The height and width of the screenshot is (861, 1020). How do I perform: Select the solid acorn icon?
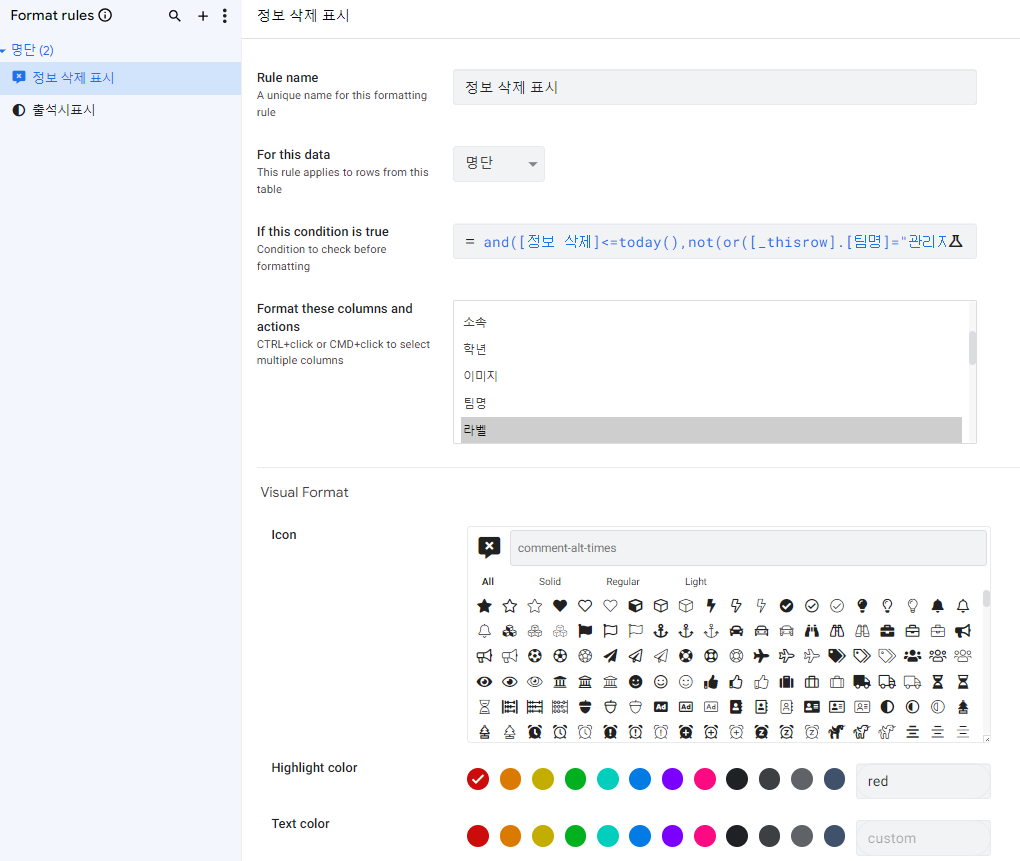(x=585, y=707)
